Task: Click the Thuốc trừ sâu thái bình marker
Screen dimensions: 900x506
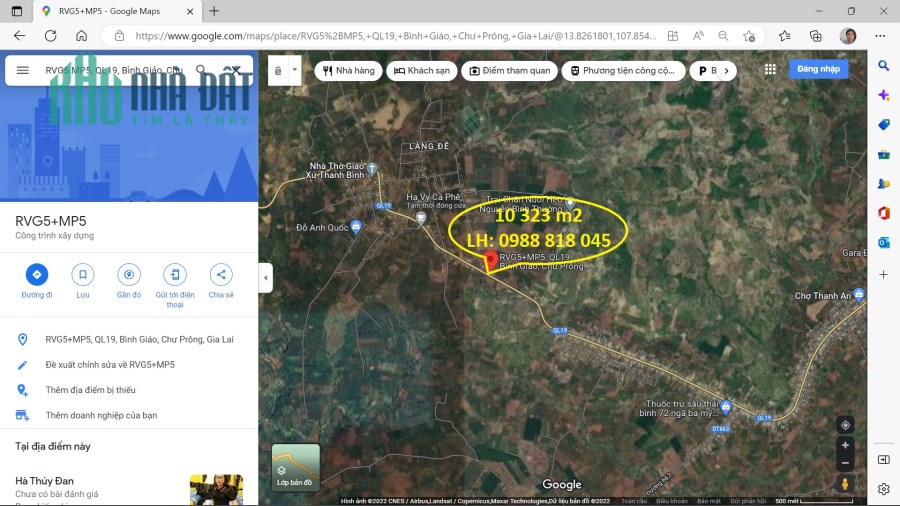Action: (x=726, y=407)
